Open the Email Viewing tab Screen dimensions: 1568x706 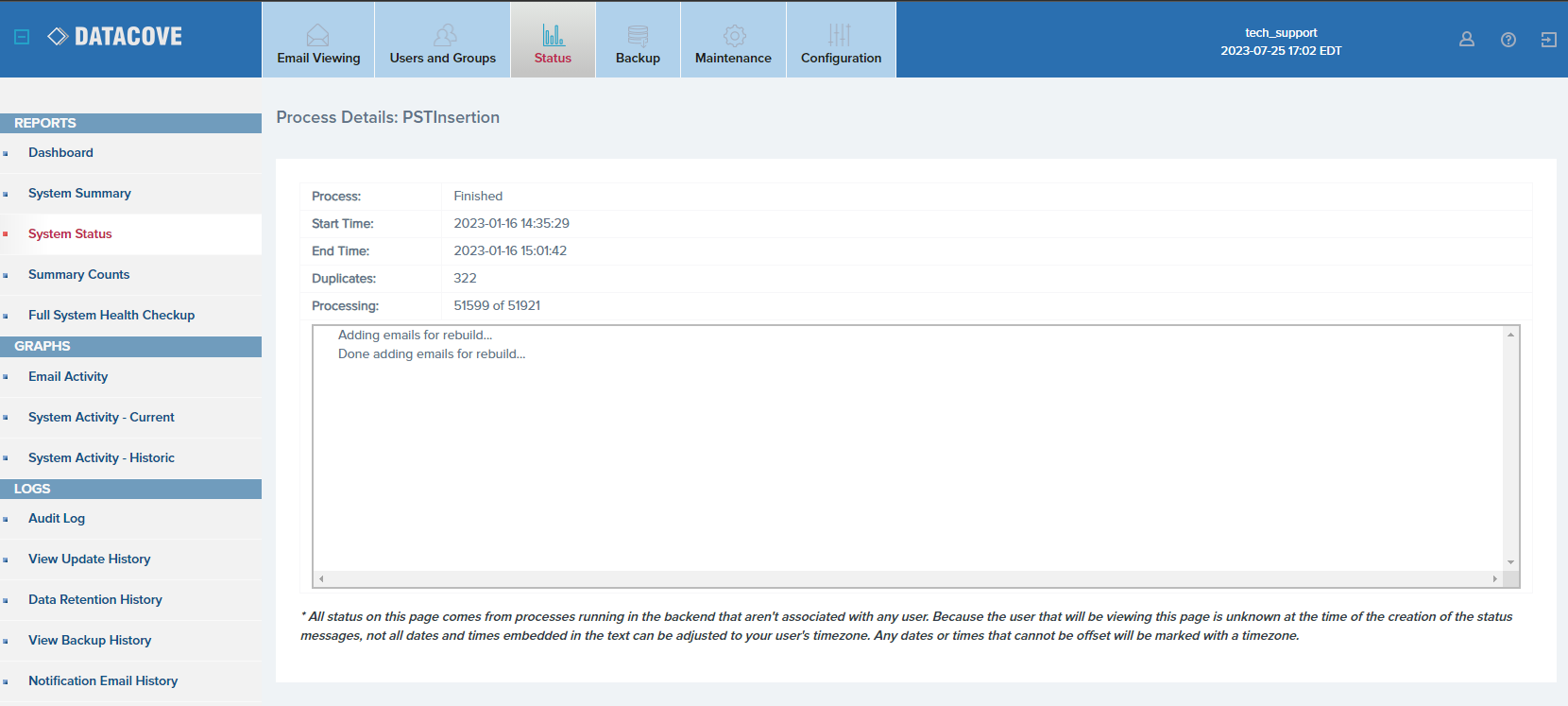(318, 40)
